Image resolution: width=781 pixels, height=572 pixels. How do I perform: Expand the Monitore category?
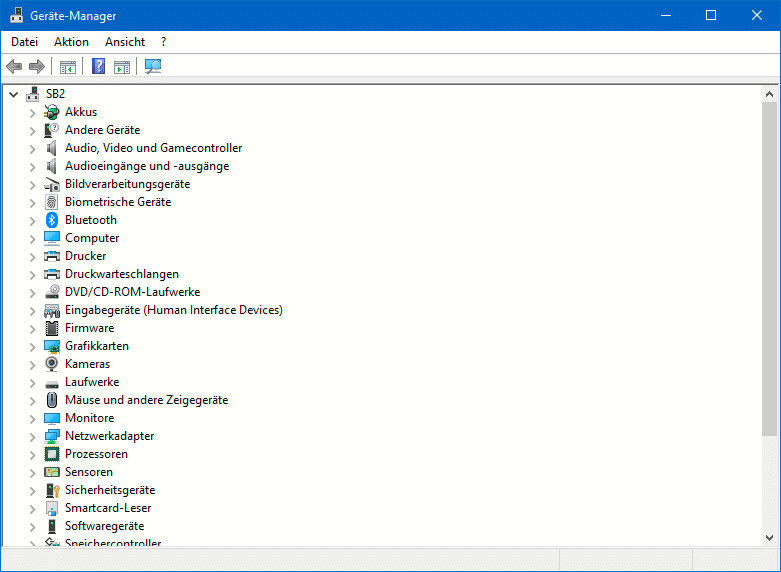[x=32, y=419]
